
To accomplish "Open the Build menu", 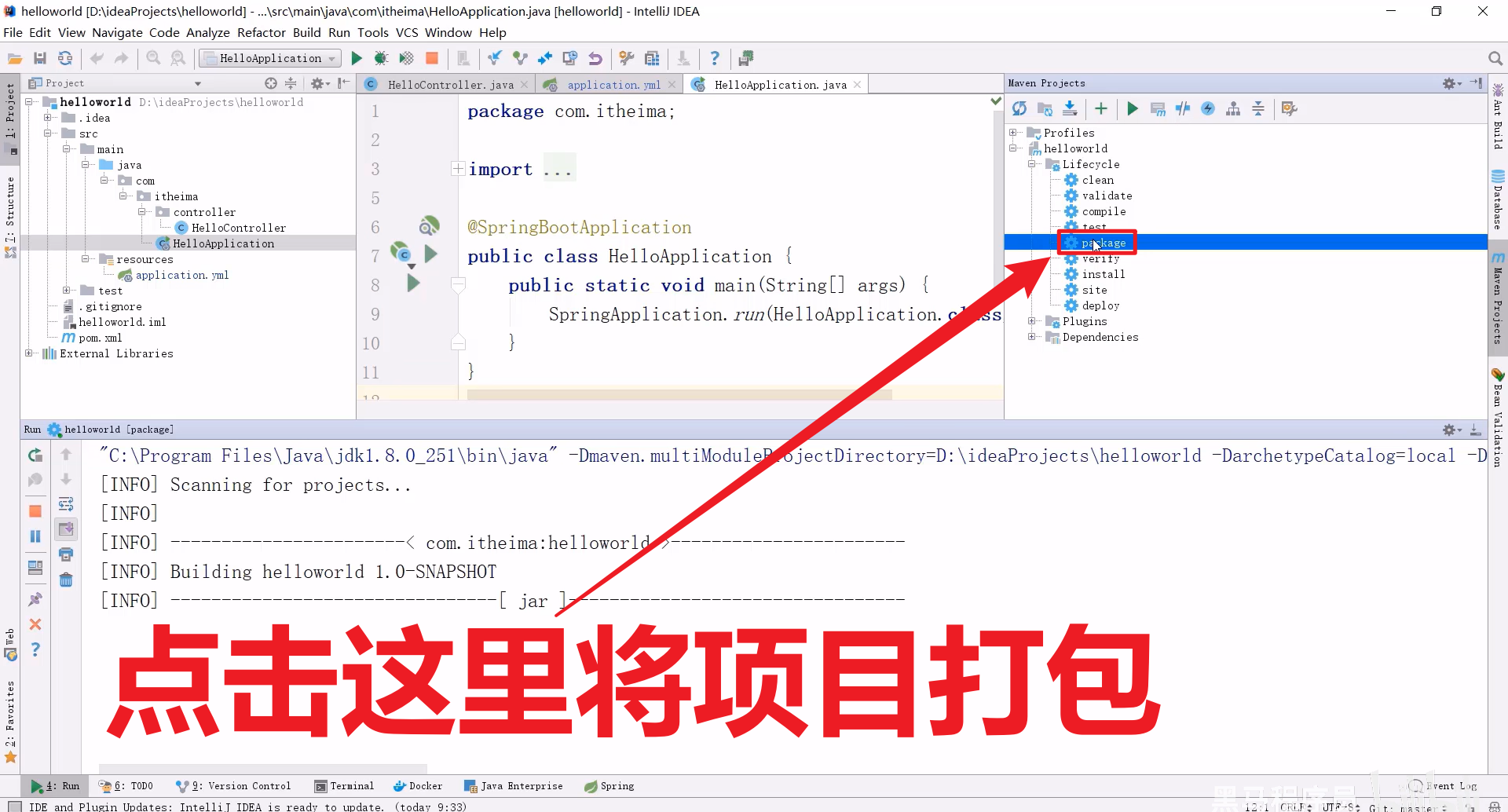I will tap(306, 32).
